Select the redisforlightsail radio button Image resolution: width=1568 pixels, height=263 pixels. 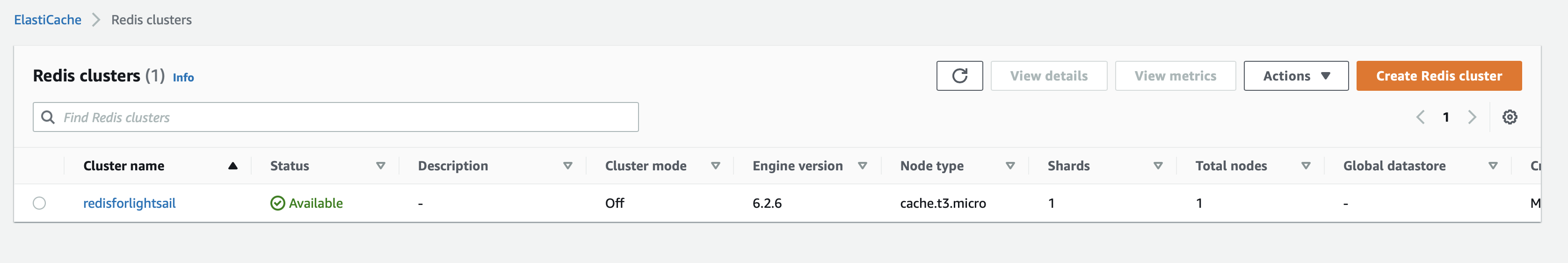pyautogui.click(x=40, y=204)
